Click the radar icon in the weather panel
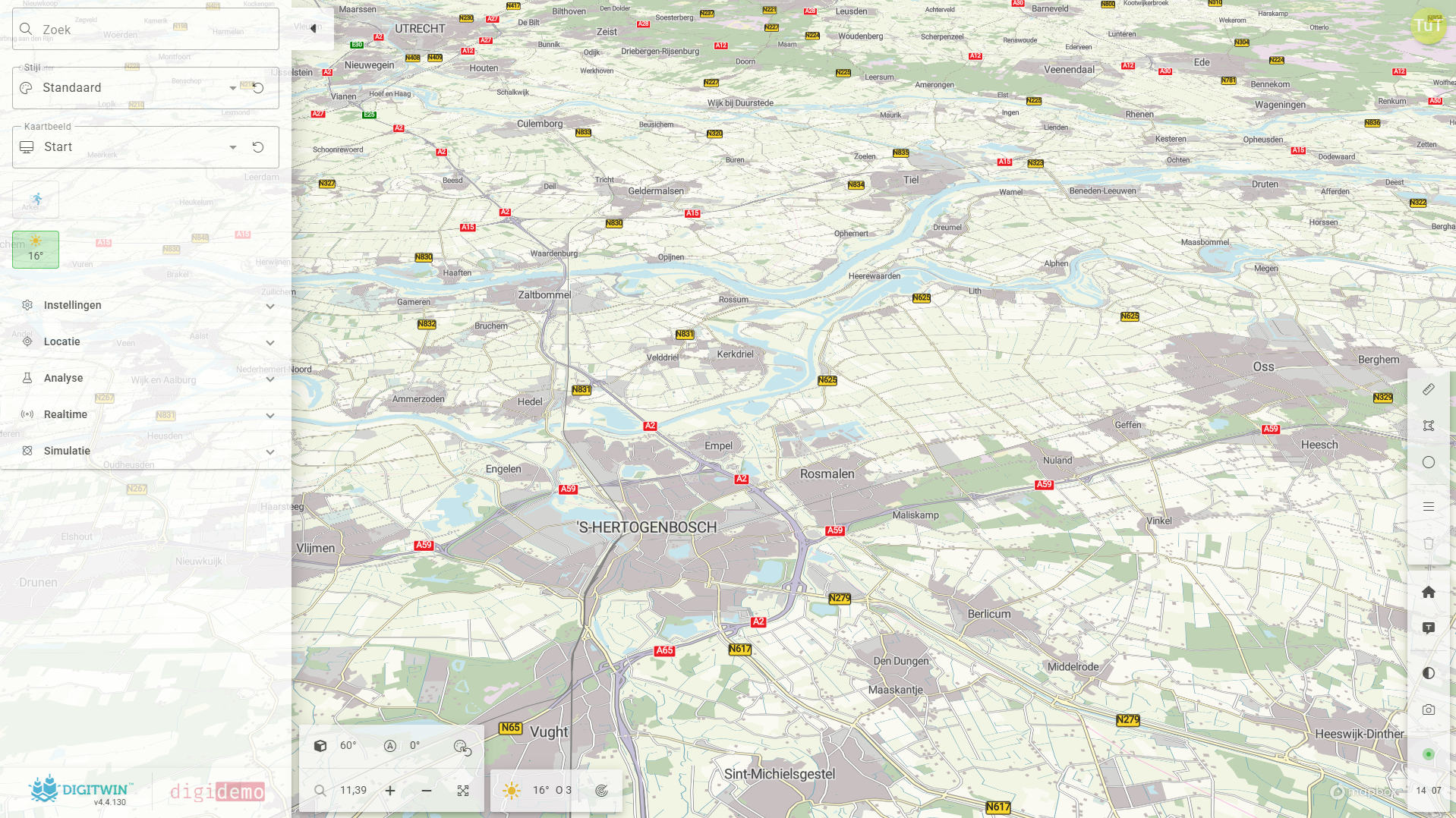1456x818 pixels. (x=602, y=790)
